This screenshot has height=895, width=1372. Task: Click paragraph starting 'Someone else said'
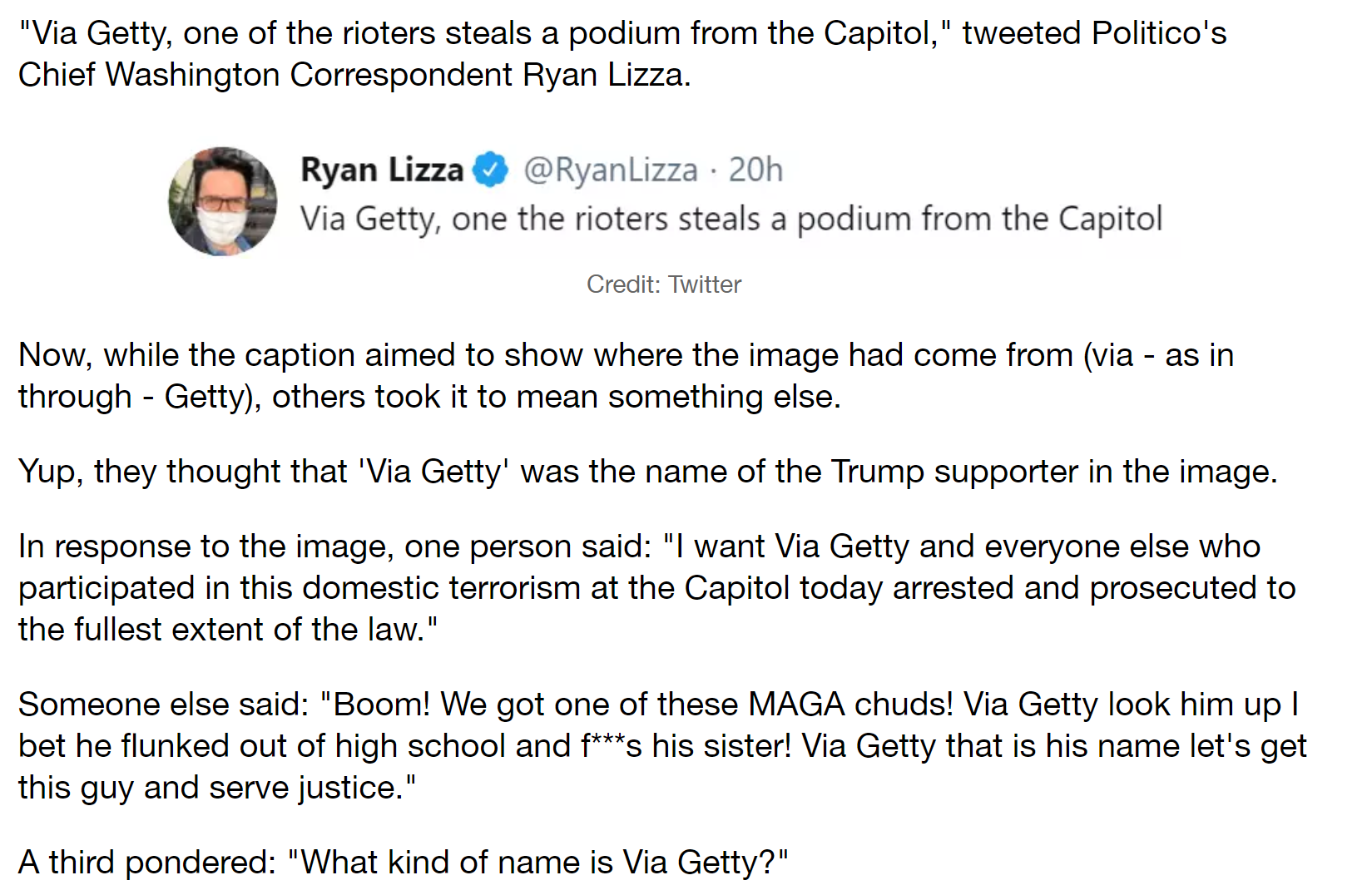tap(662, 746)
